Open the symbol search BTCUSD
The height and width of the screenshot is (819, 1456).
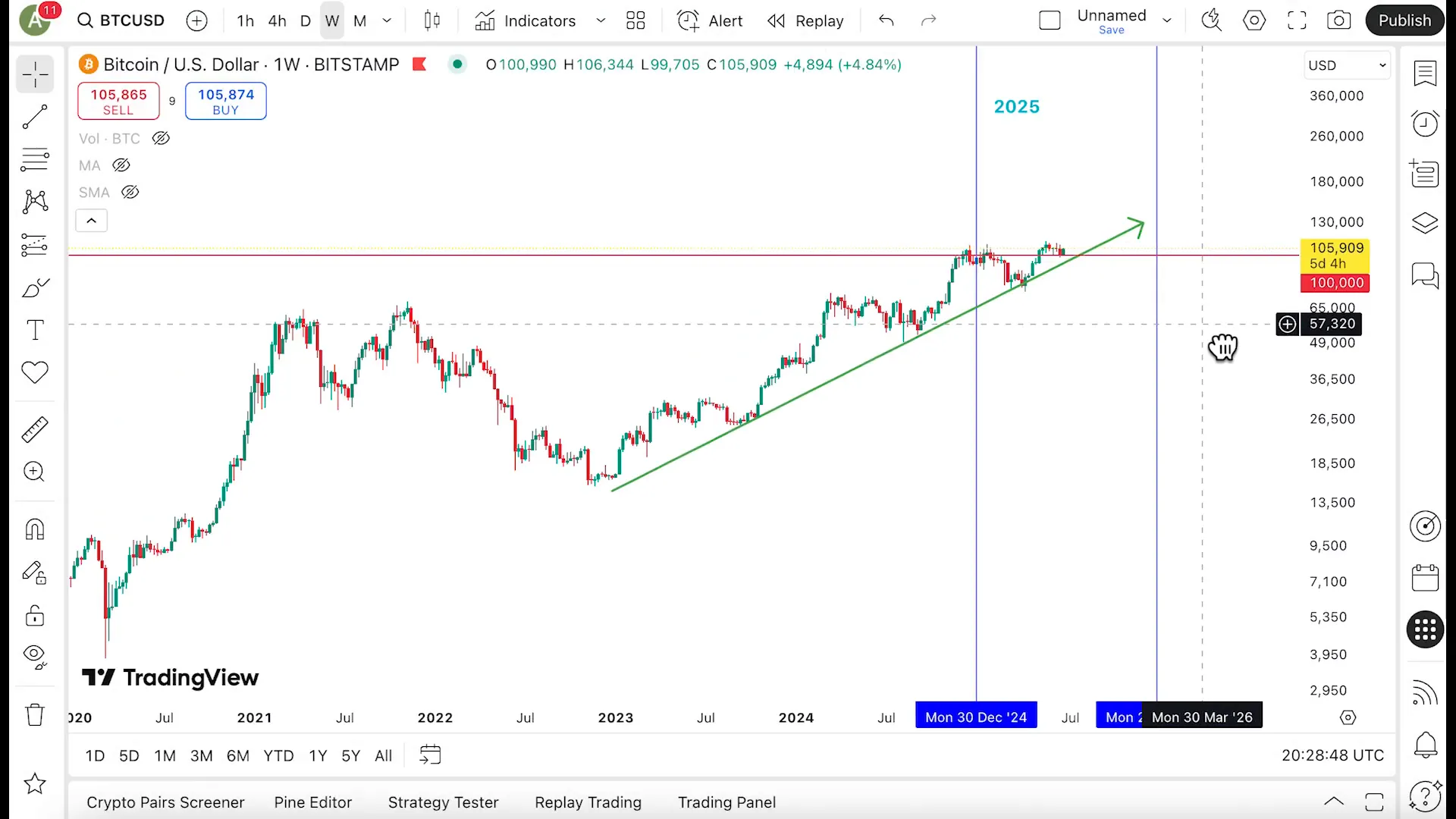121,20
